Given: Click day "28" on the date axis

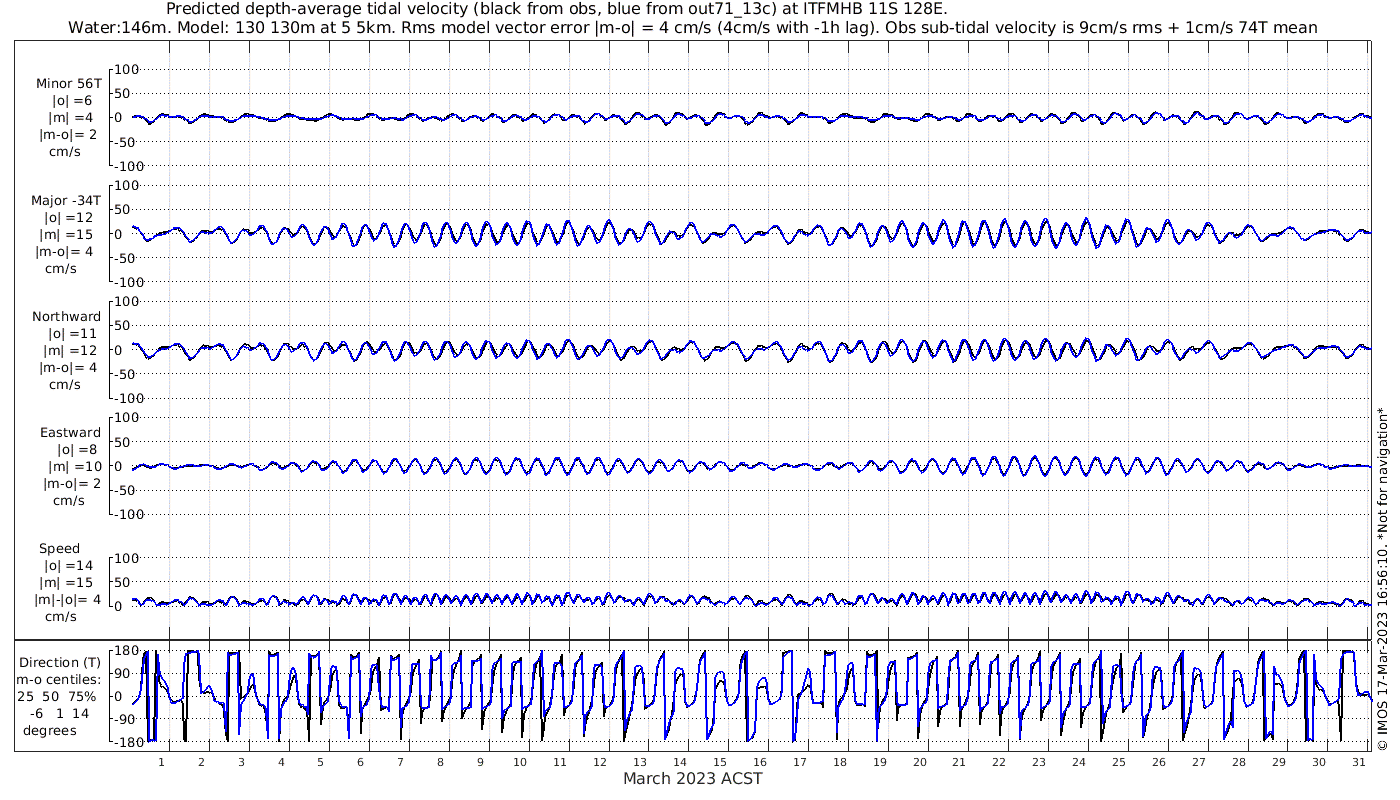Looking at the screenshot, I should [1238, 762].
